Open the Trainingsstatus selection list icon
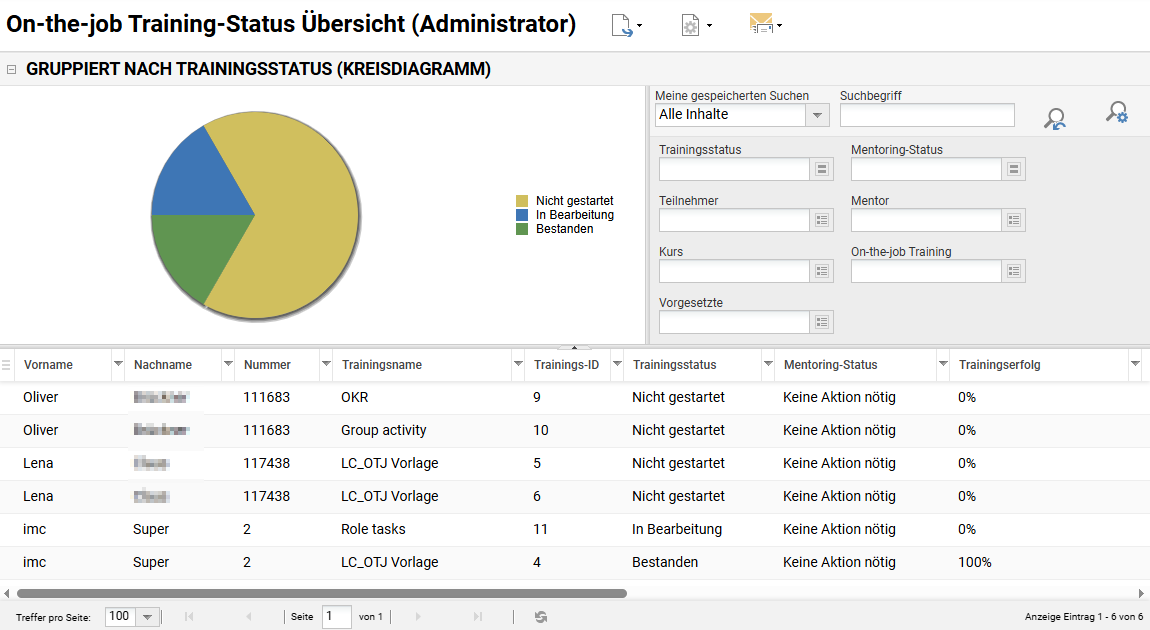Viewport: 1150px width, 630px height. 822,169
